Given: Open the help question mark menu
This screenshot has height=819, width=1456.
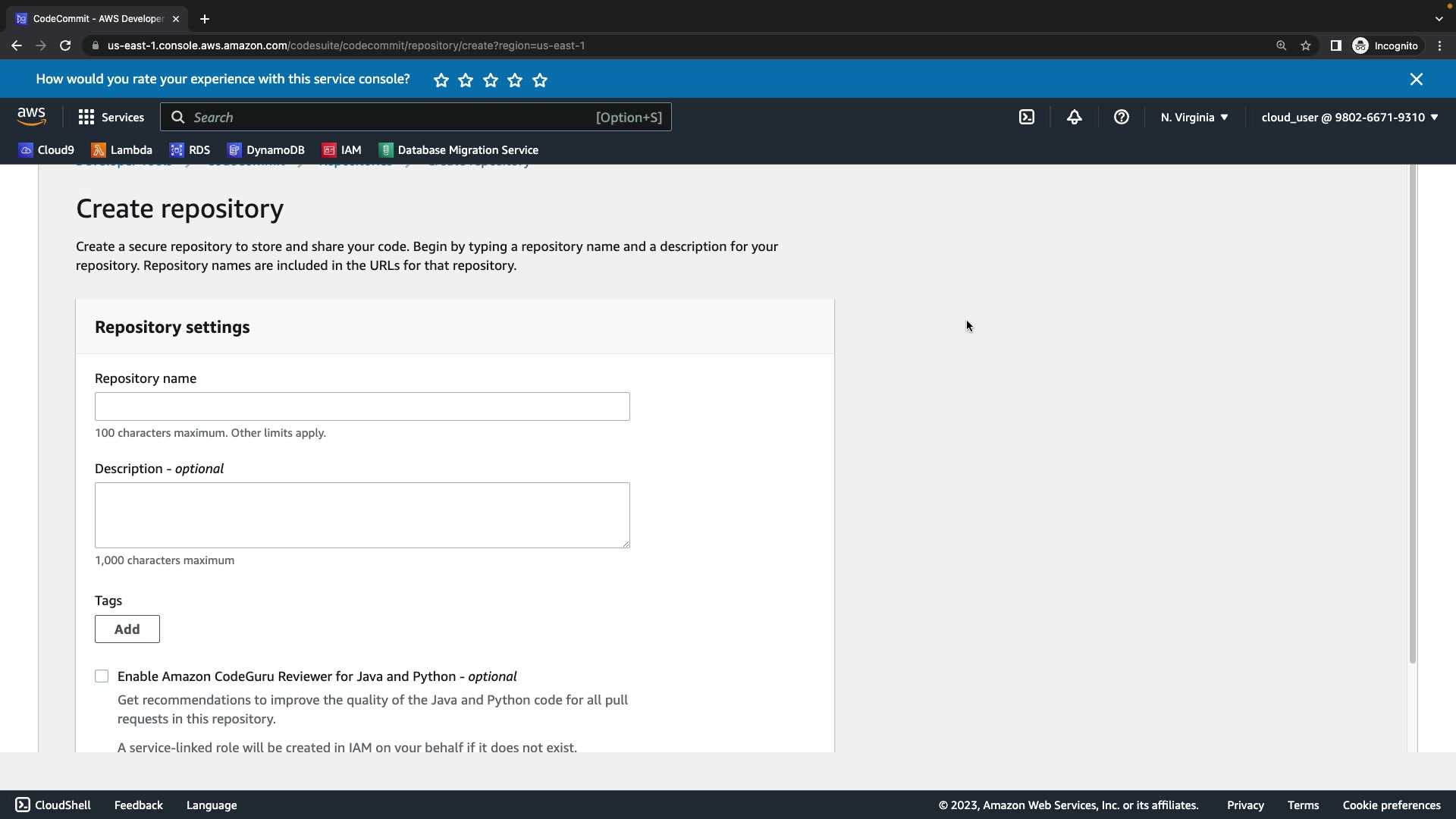Looking at the screenshot, I should [x=1121, y=118].
